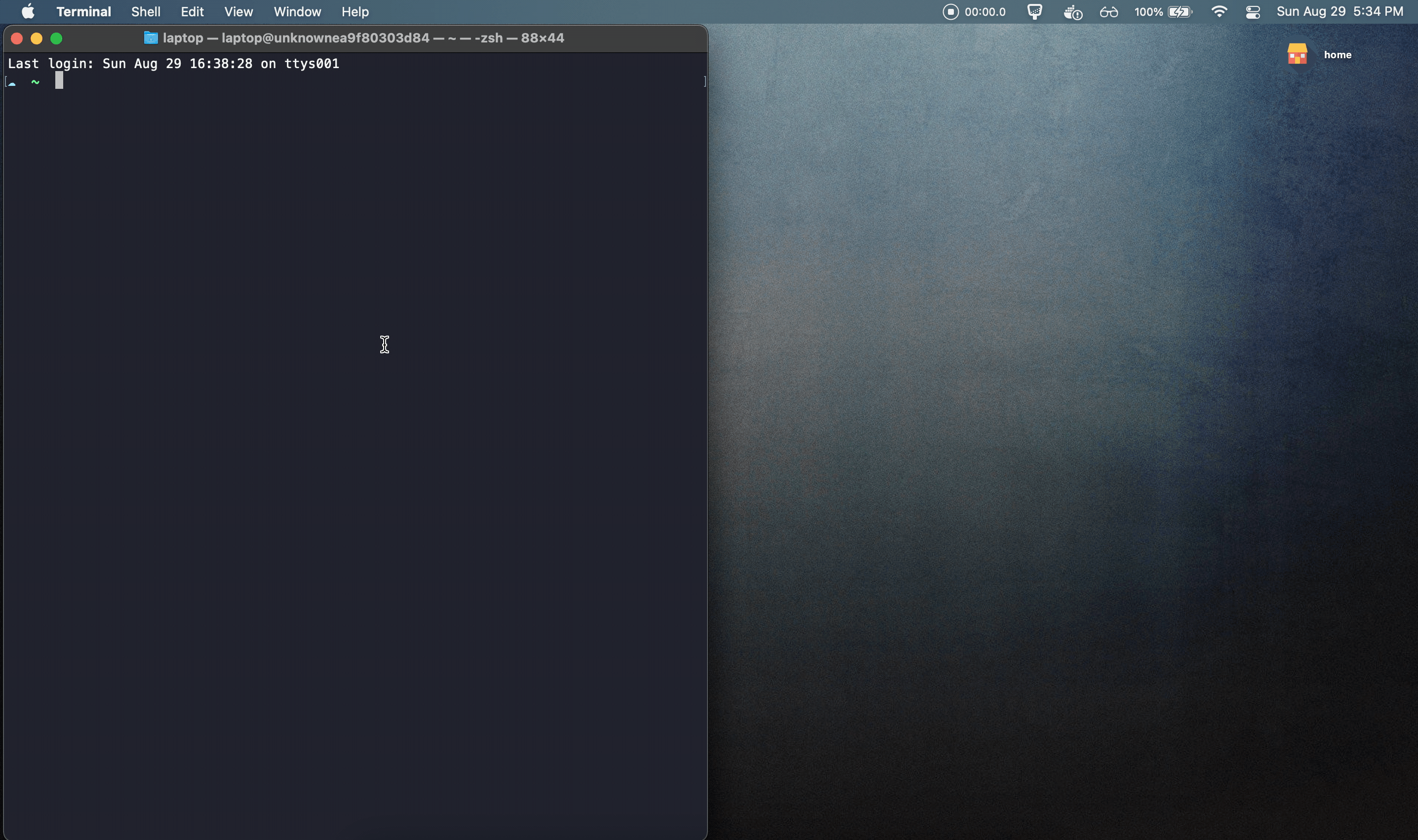The width and height of the screenshot is (1418, 840).
Task: Open the Edit menu
Action: coord(192,11)
